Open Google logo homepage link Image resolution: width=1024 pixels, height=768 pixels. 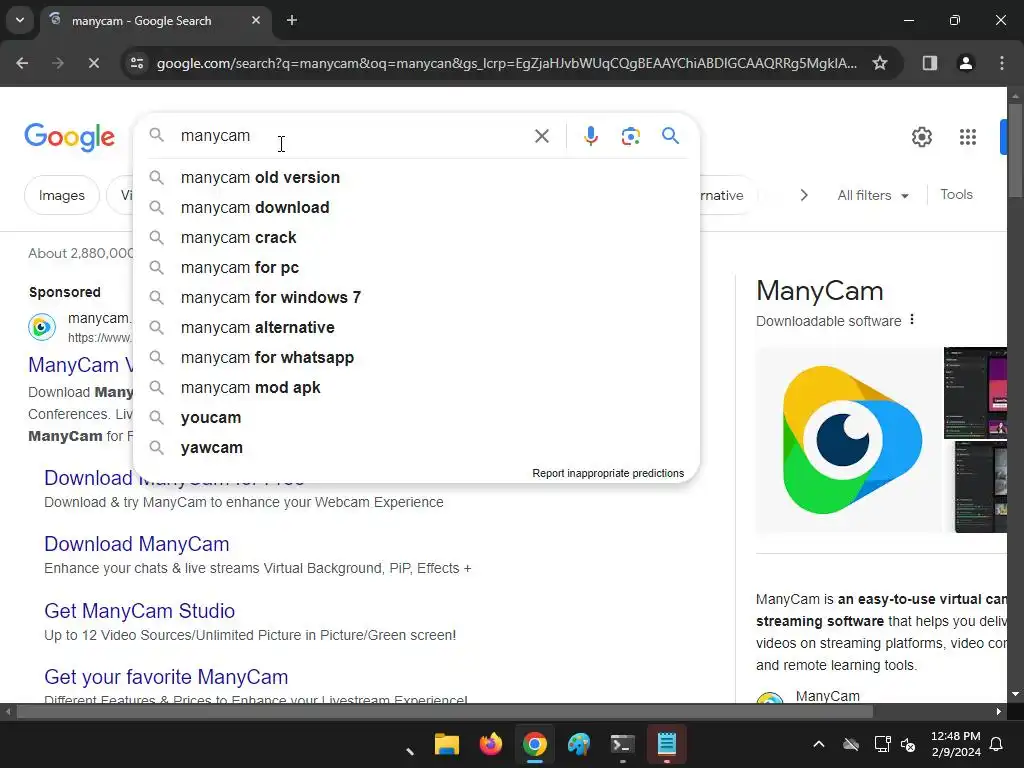coord(69,136)
